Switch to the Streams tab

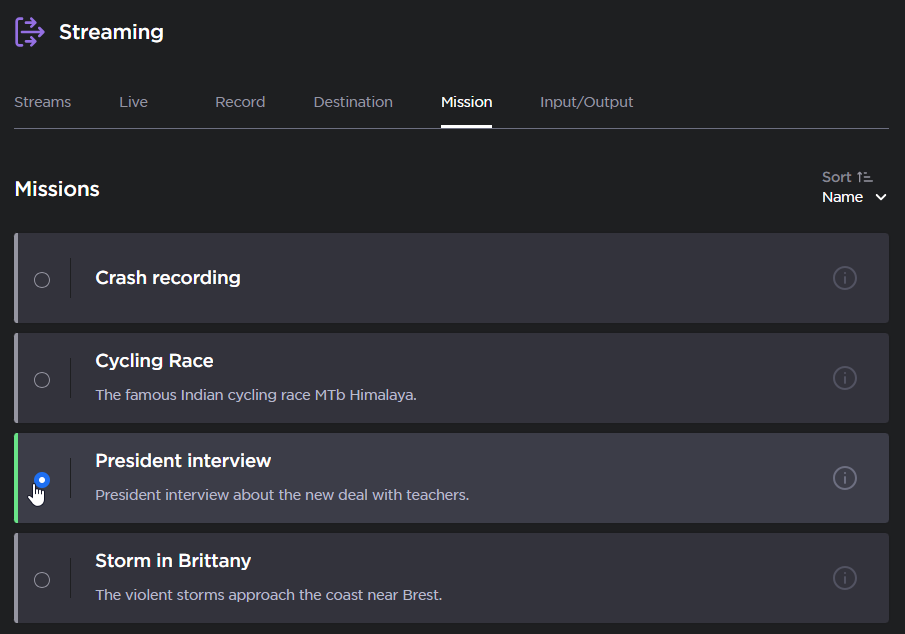coord(43,102)
